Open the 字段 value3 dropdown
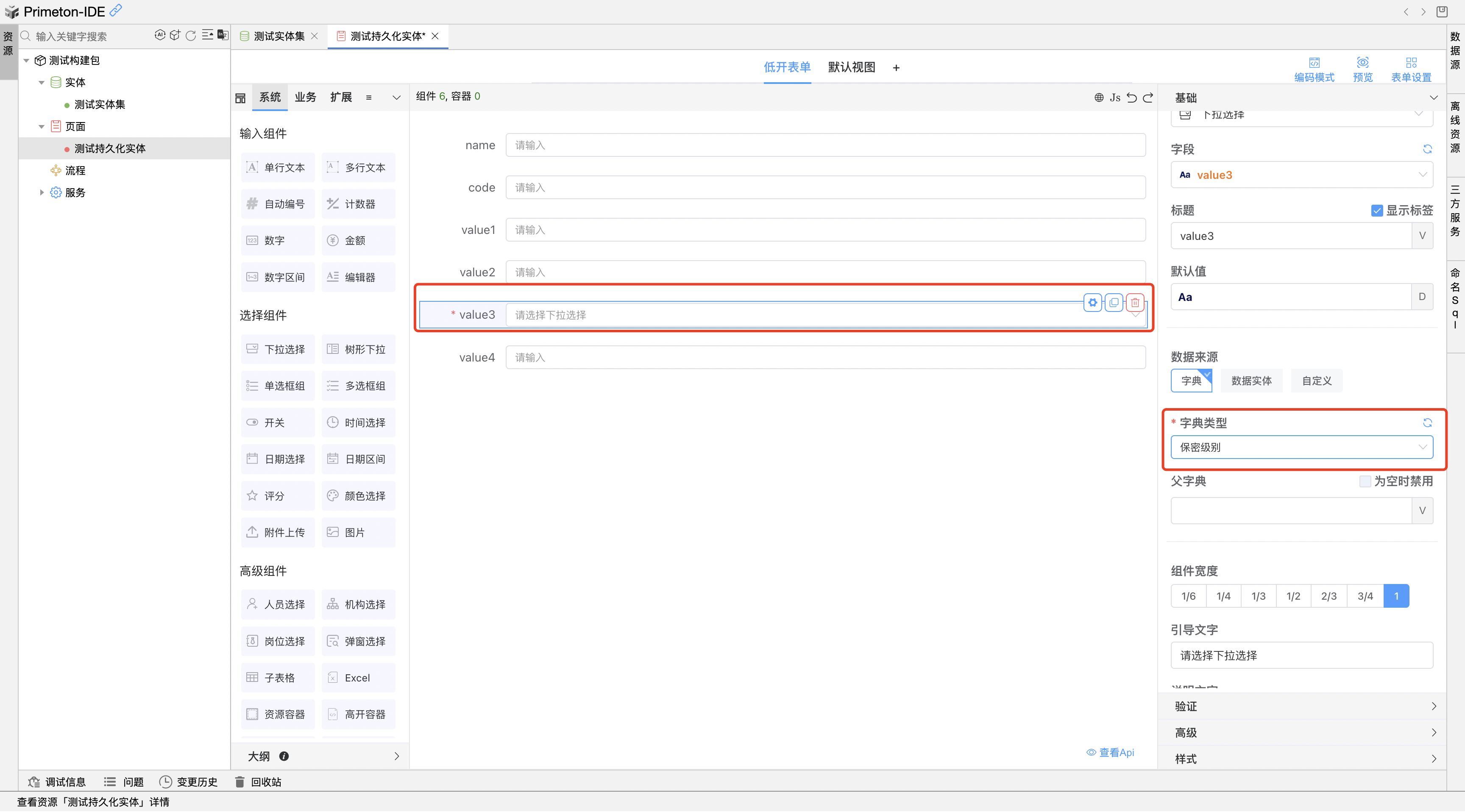 coord(1302,175)
